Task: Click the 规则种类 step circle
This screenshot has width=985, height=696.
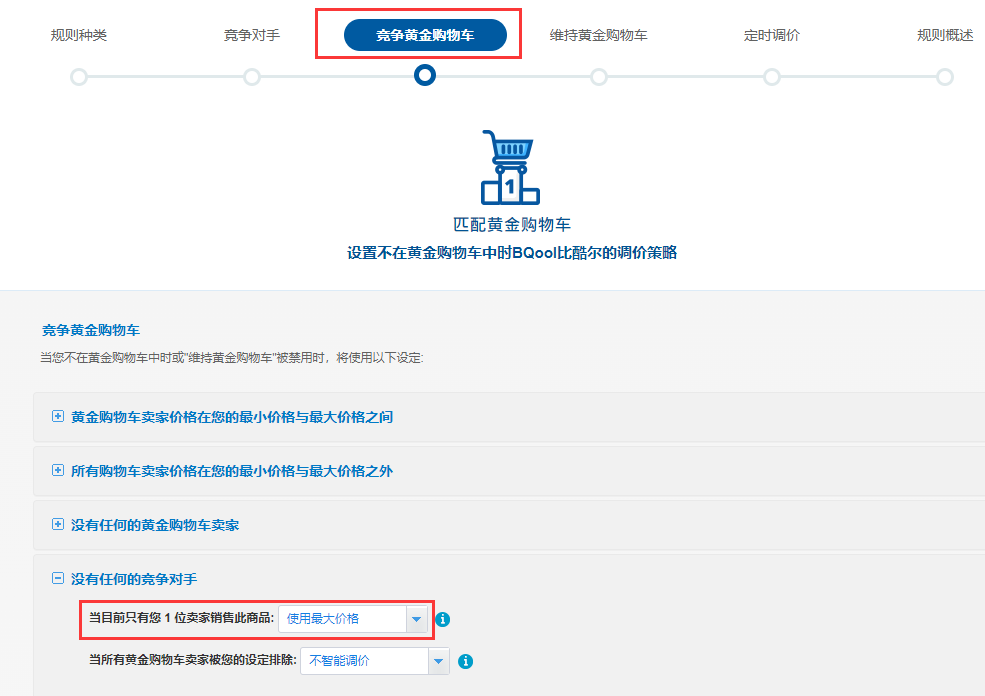Action: point(79,77)
